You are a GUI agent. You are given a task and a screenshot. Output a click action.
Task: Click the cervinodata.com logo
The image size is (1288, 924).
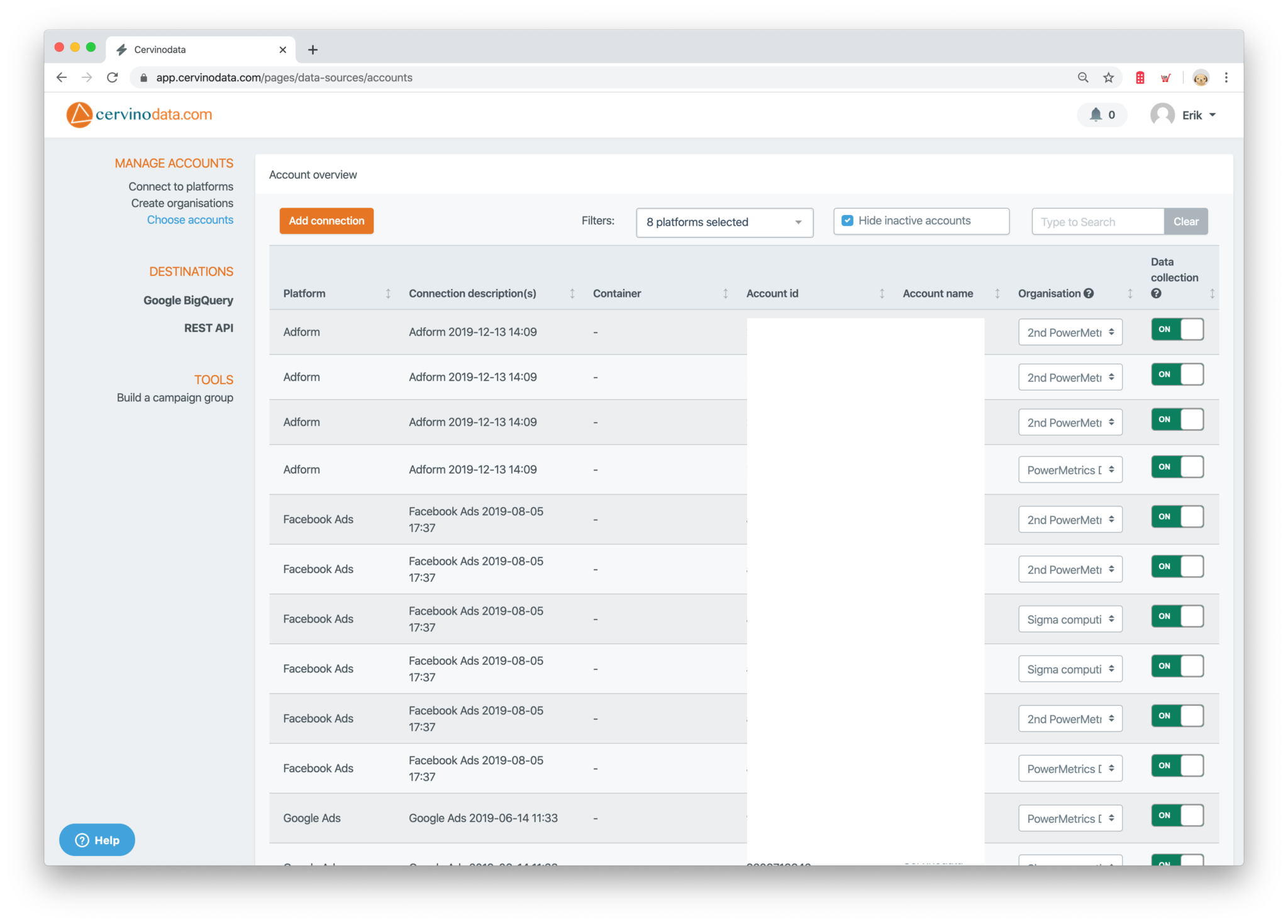[138, 114]
